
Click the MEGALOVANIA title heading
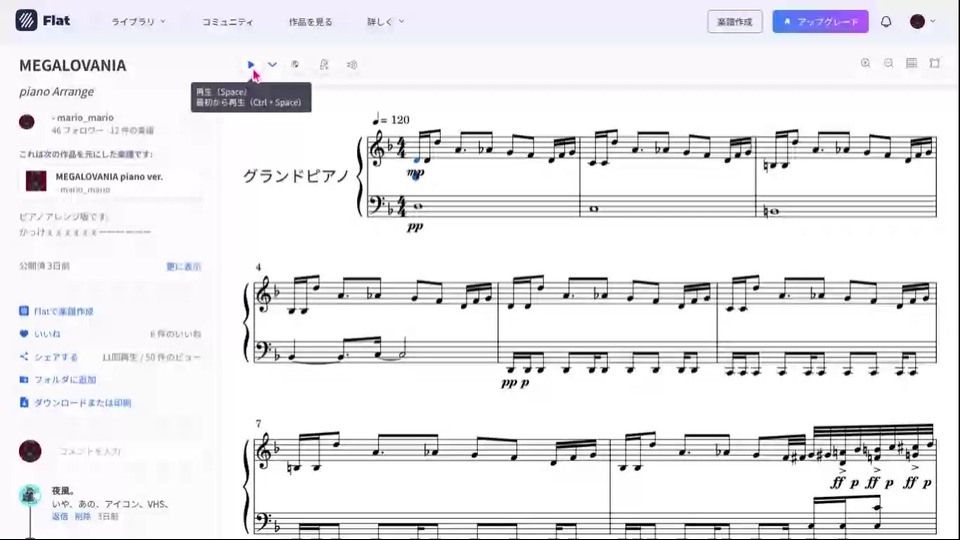coord(73,66)
